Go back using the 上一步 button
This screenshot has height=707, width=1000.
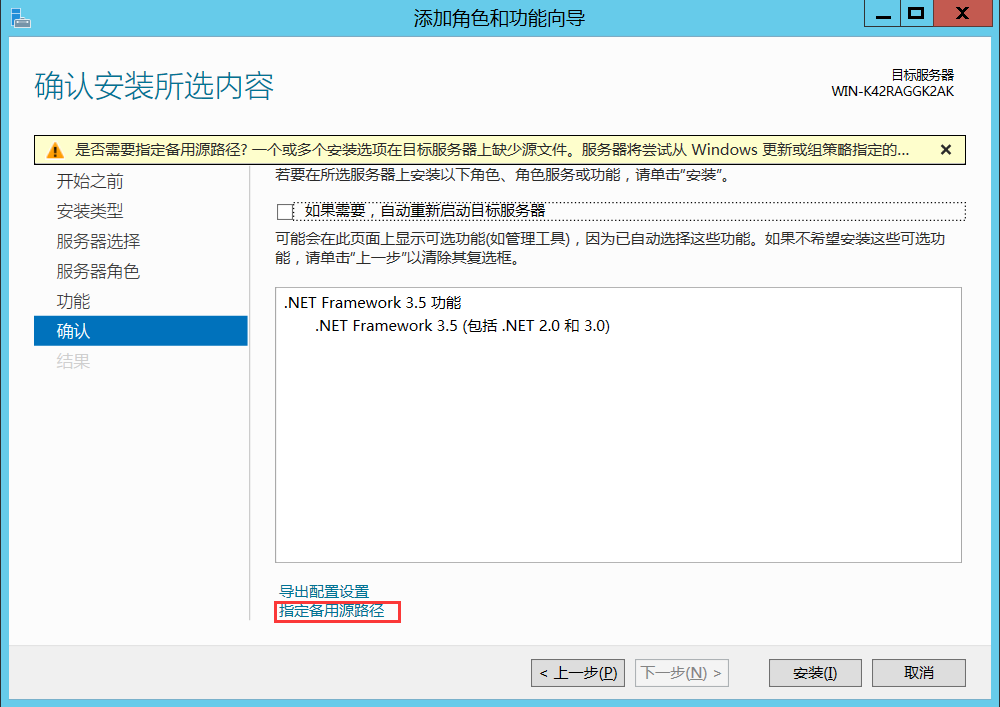[x=577, y=672]
